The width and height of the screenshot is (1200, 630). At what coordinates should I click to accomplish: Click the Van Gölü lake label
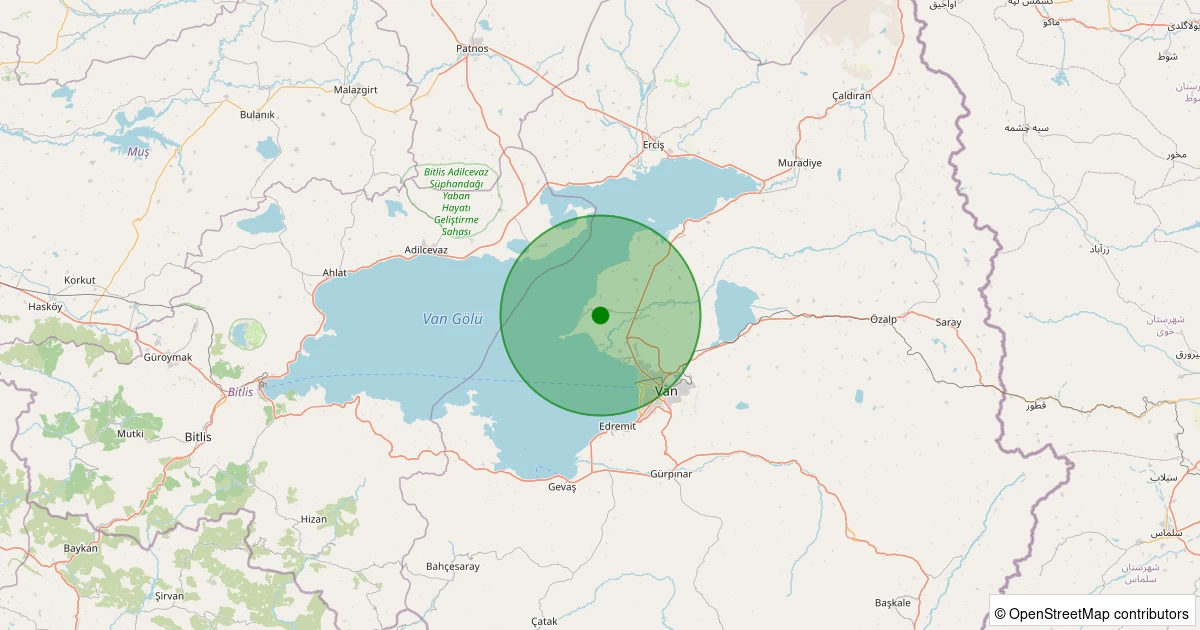click(452, 319)
